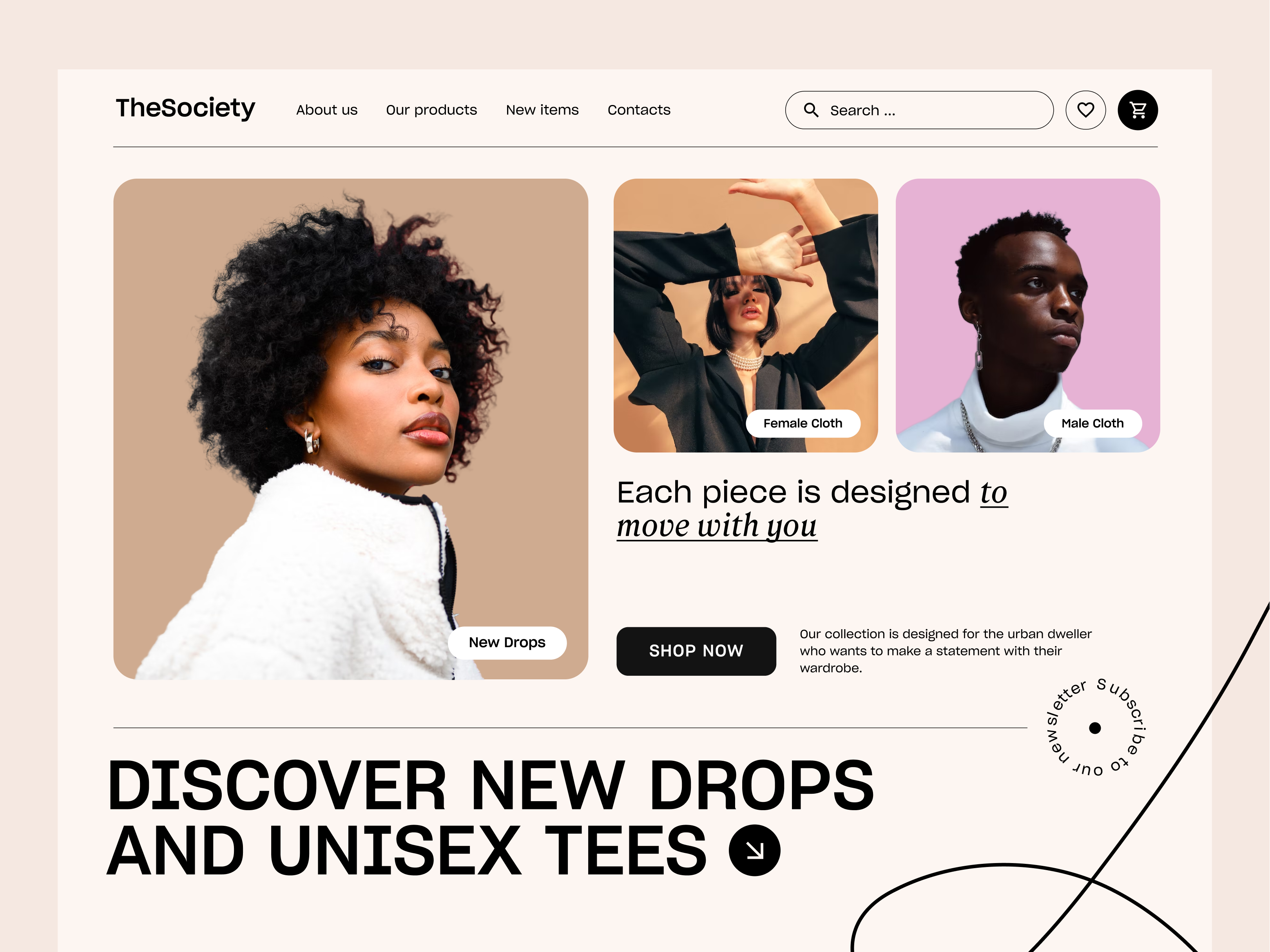Open the Contacts nav link
Image resolution: width=1270 pixels, height=952 pixels.
point(638,110)
